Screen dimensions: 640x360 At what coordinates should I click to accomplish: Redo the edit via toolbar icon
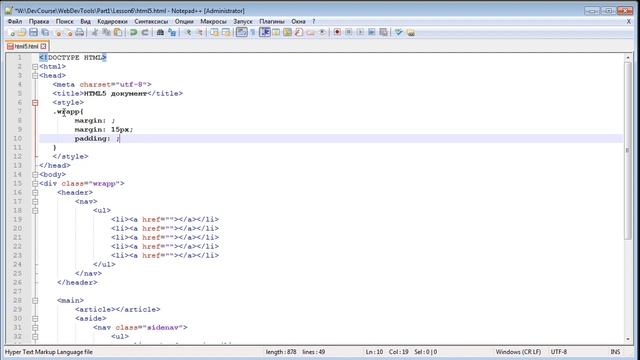click(x=144, y=32)
